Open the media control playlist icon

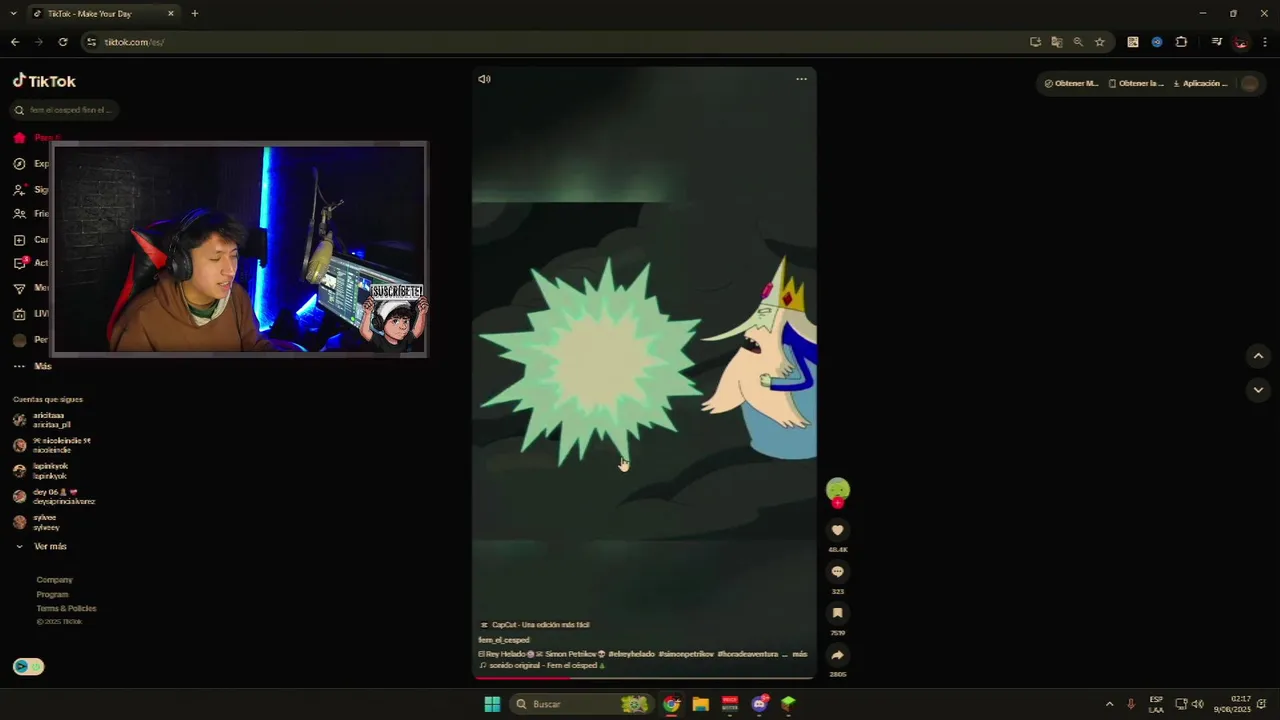[x=1216, y=42]
